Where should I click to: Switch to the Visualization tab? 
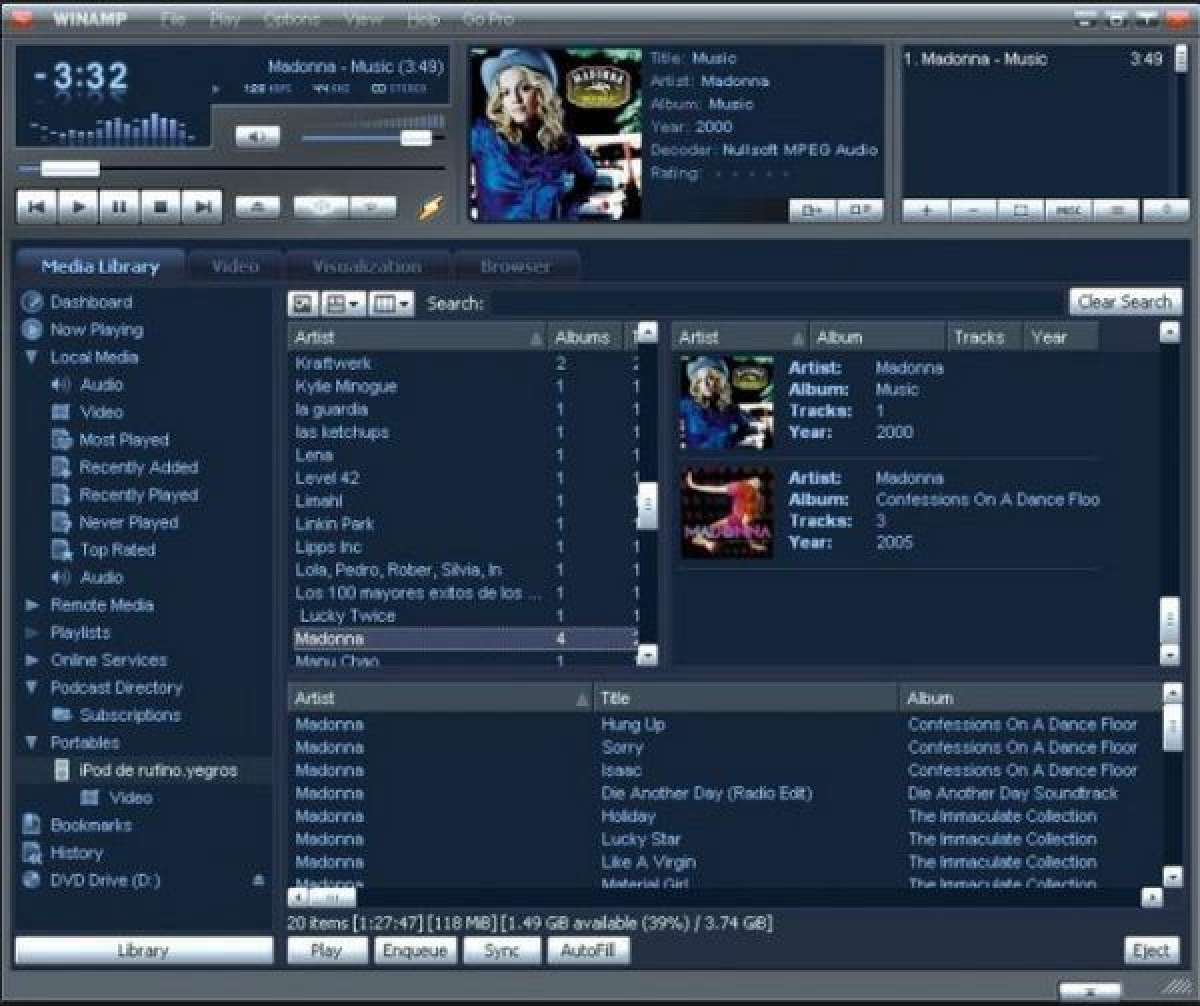coord(367,266)
